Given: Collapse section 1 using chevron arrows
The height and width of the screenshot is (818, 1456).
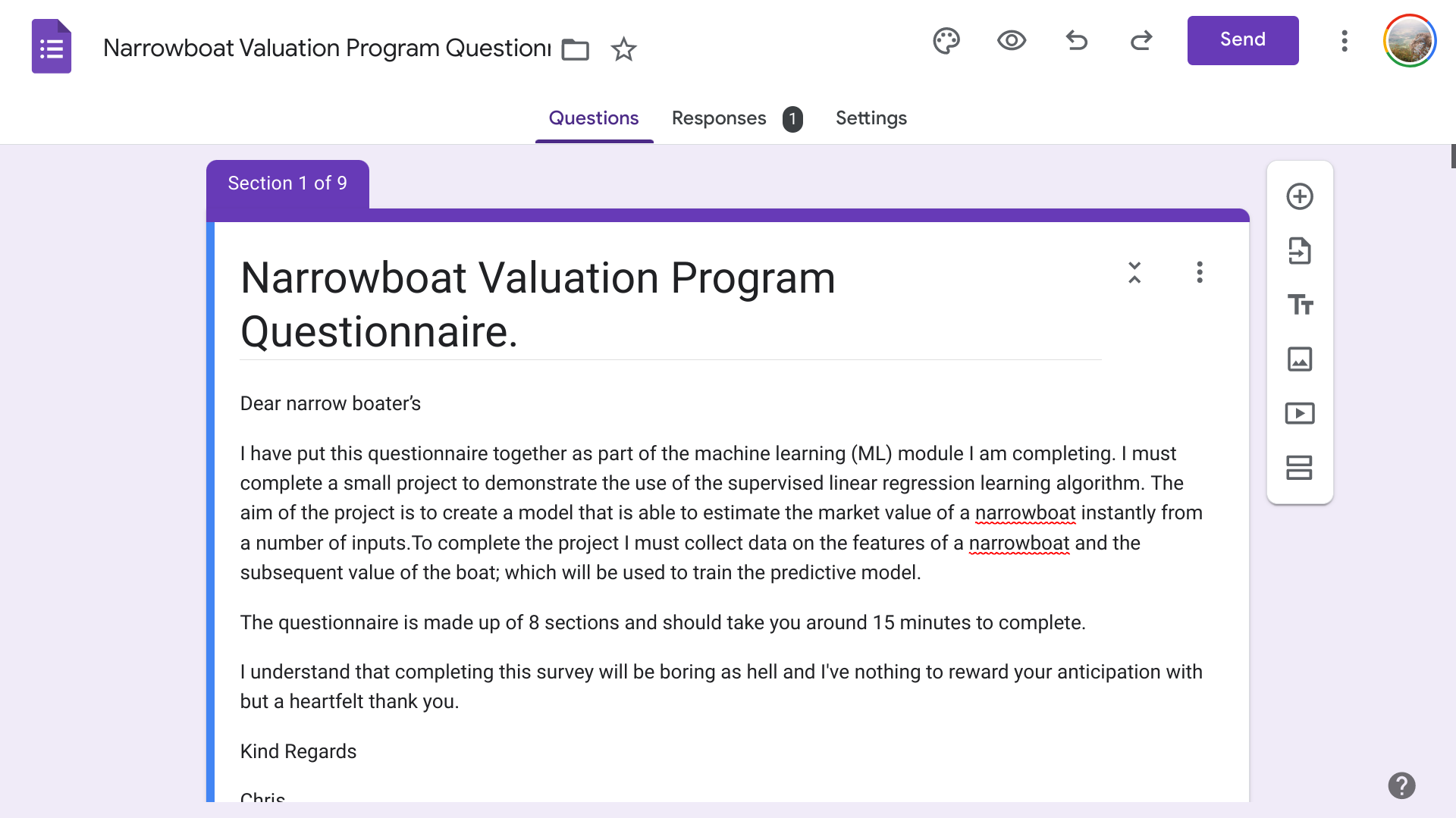Looking at the screenshot, I should 1134,272.
